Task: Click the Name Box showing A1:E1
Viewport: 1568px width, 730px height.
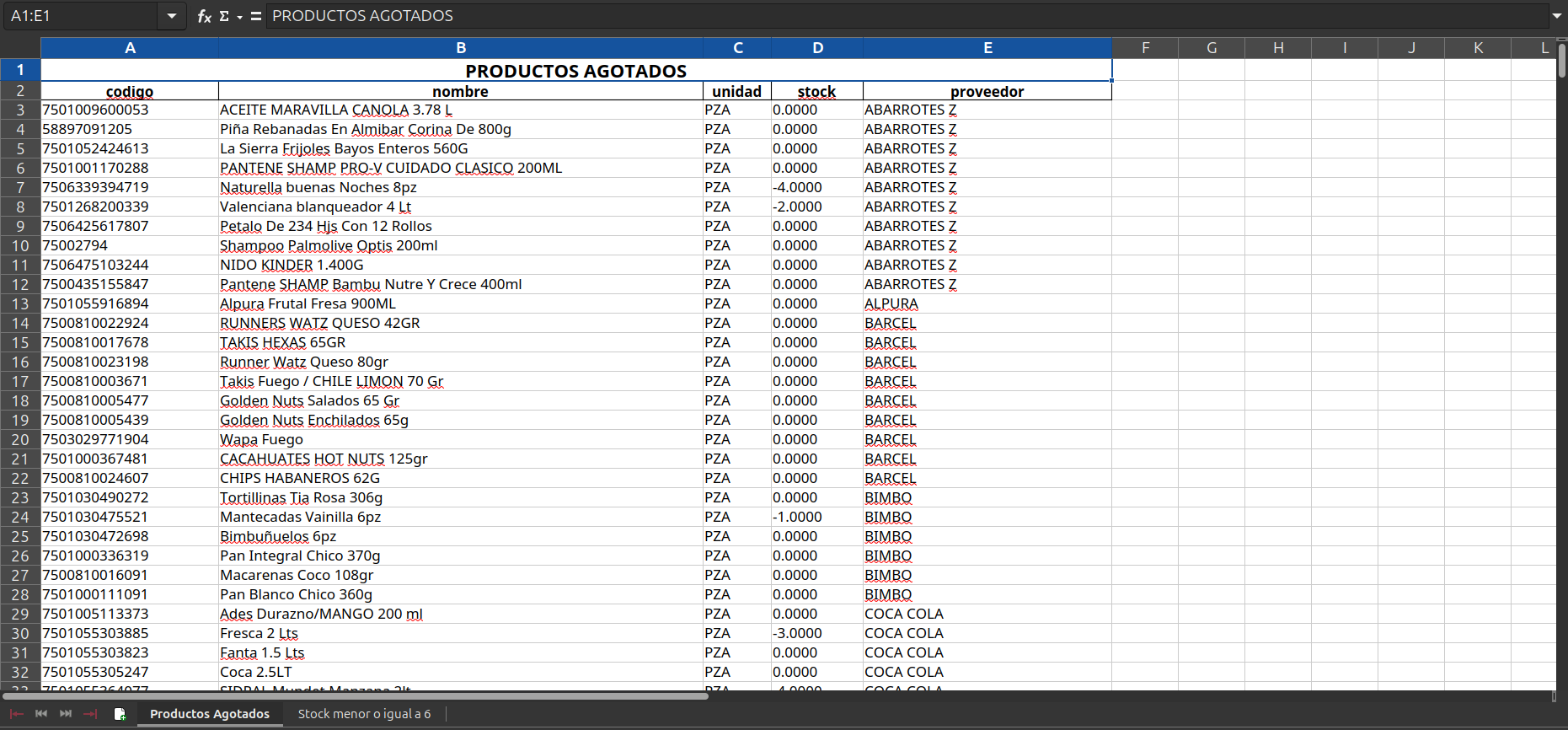Action: point(81,16)
